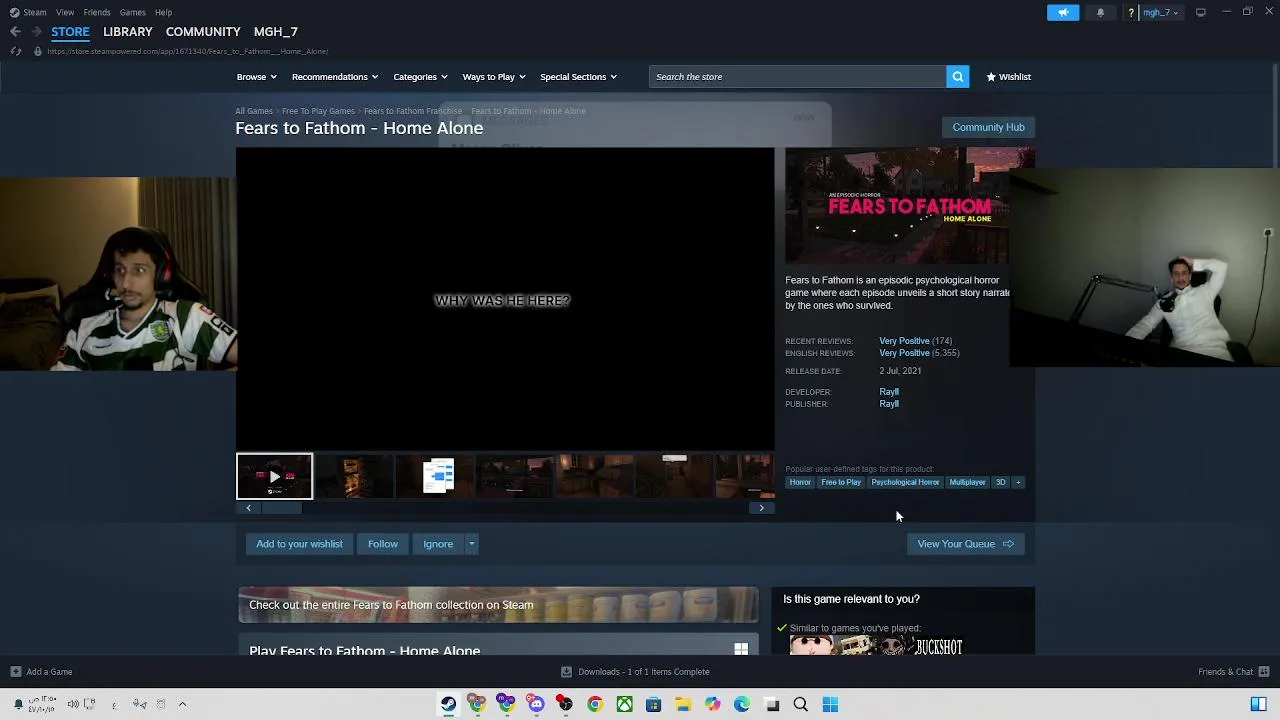1280x720 pixels.
Task: Expand the Categories dropdown
Action: (x=419, y=77)
